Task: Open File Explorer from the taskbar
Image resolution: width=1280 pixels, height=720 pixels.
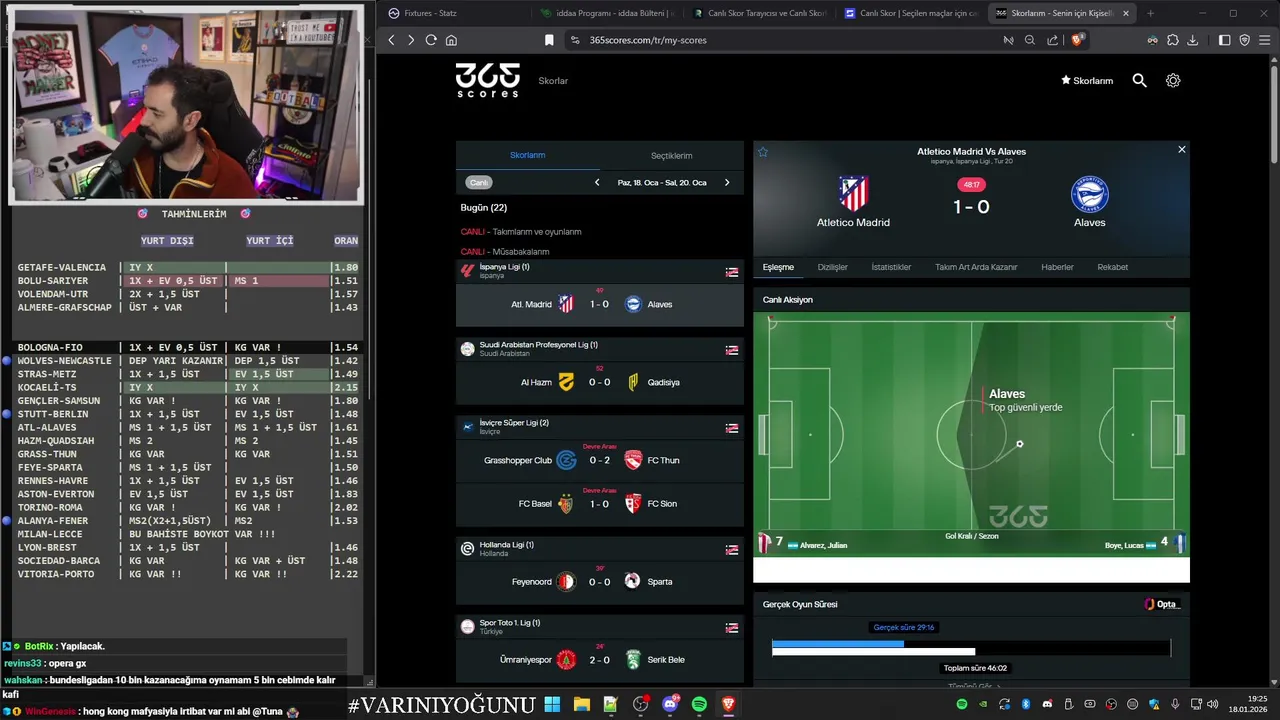Action: [581, 704]
